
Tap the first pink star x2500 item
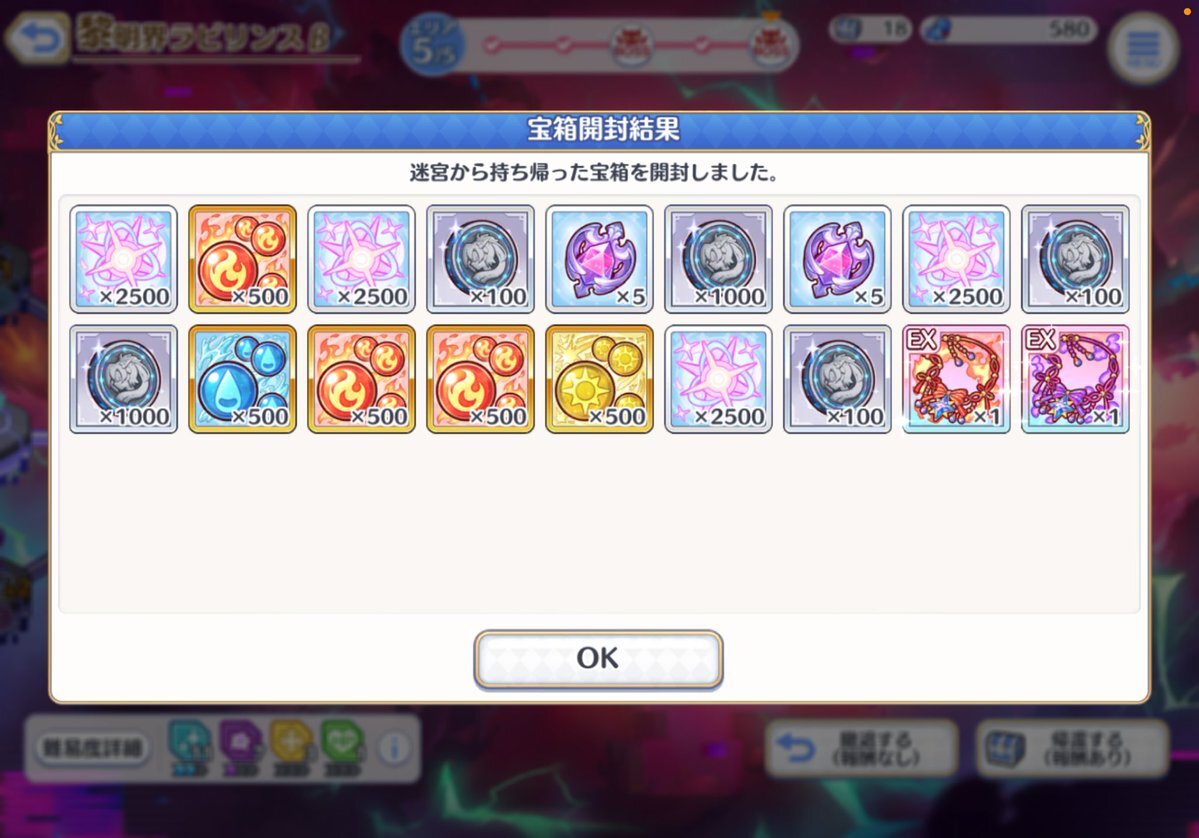pos(123,259)
